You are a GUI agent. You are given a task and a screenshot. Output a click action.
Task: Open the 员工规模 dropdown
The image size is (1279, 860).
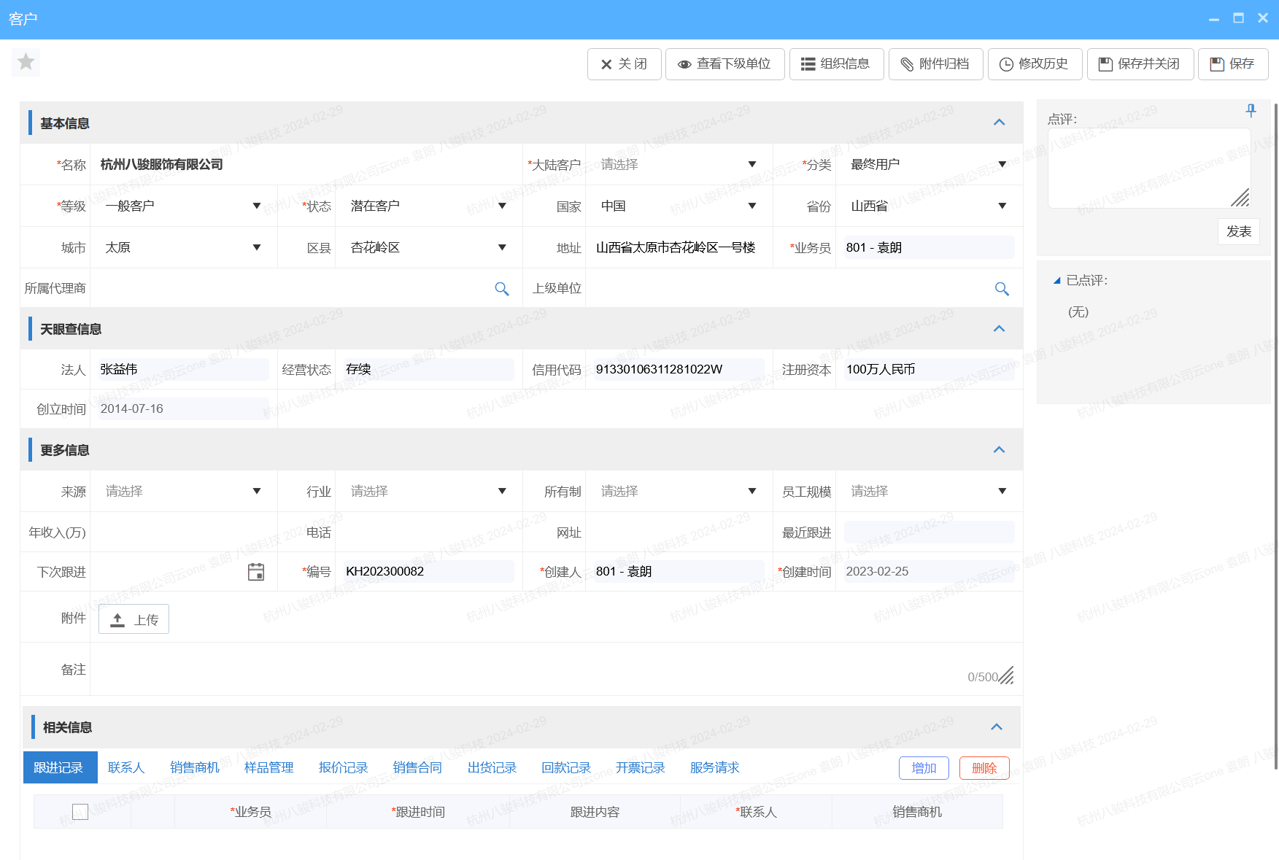click(x=1001, y=491)
